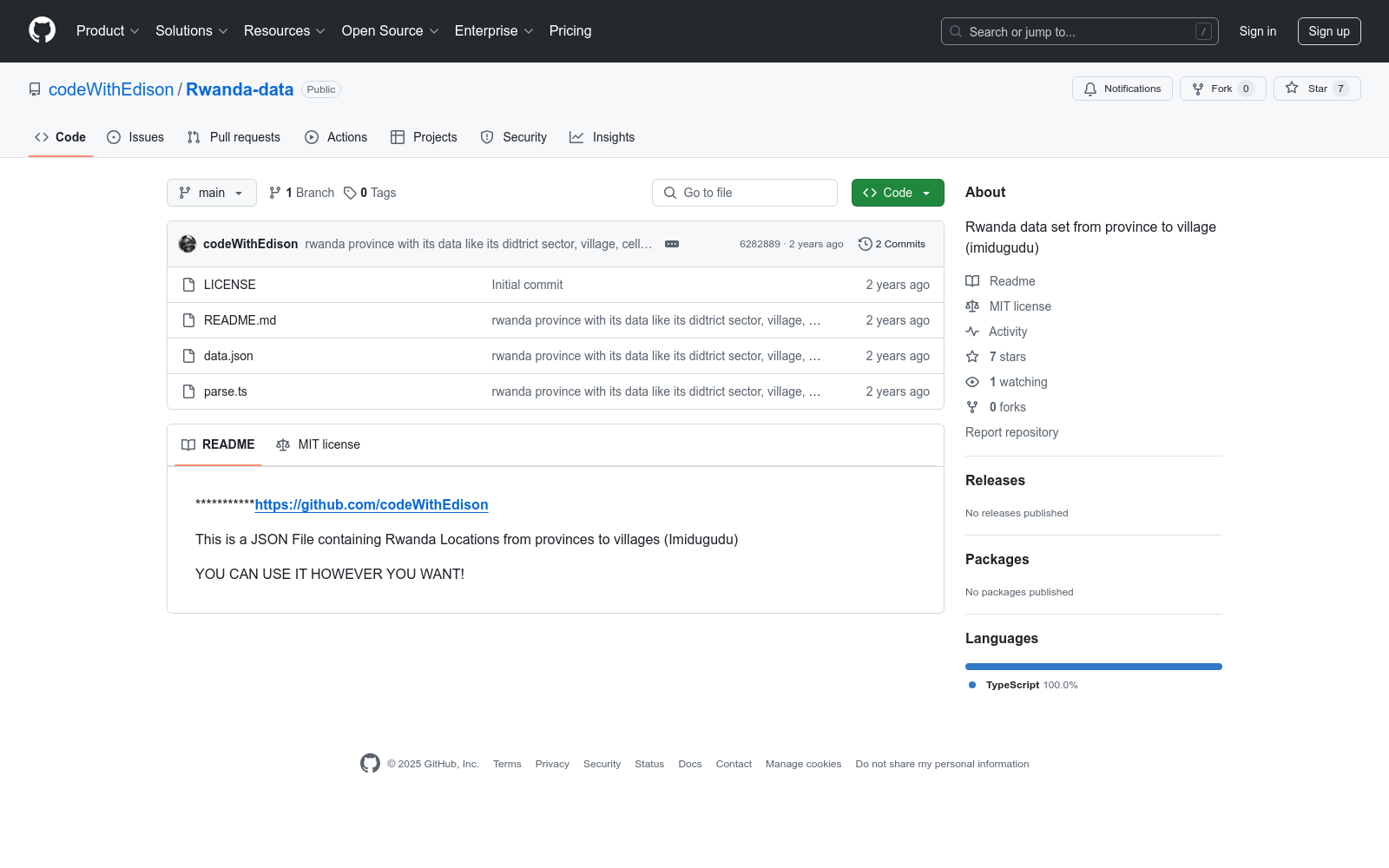
Task: Open the Resources dropdown
Action: (285, 31)
